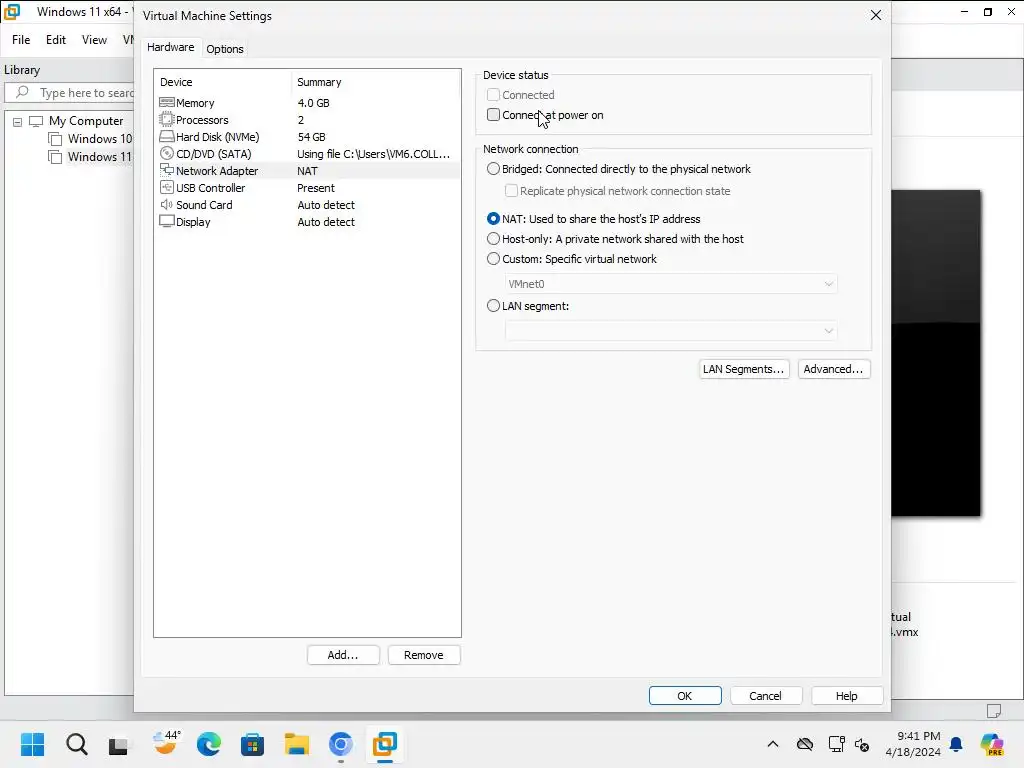Click the muted volume tray icon

pos(862,744)
